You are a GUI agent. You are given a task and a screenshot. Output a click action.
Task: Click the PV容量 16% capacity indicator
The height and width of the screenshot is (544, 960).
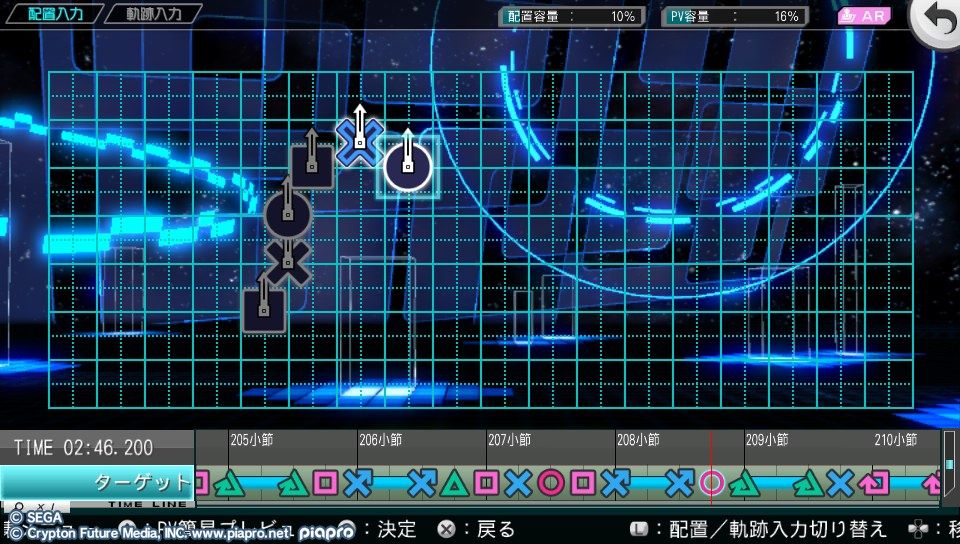[735, 17]
